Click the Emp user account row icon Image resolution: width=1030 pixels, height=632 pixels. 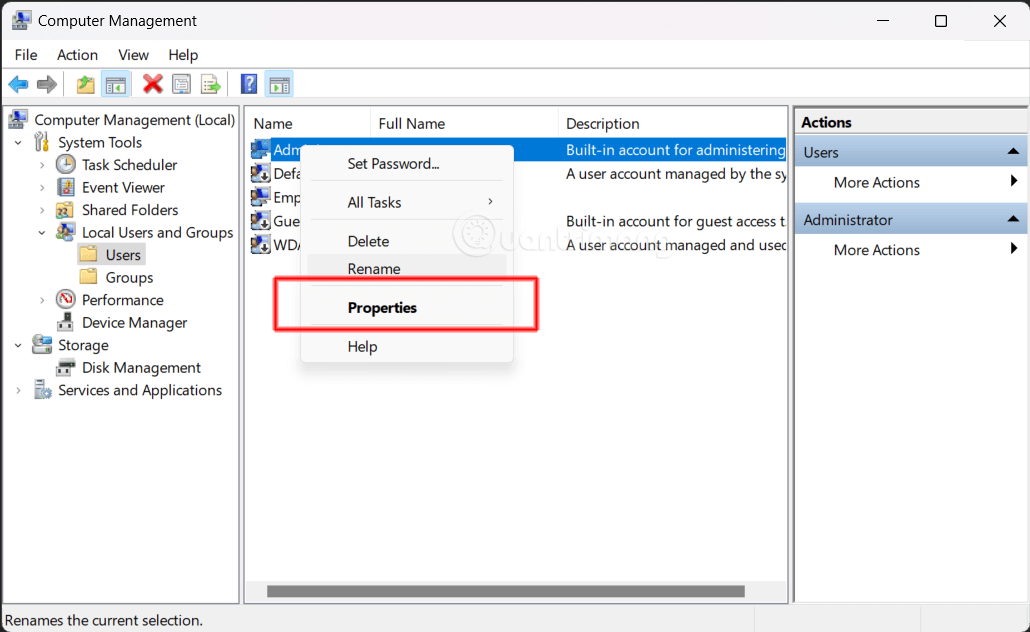click(x=261, y=197)
